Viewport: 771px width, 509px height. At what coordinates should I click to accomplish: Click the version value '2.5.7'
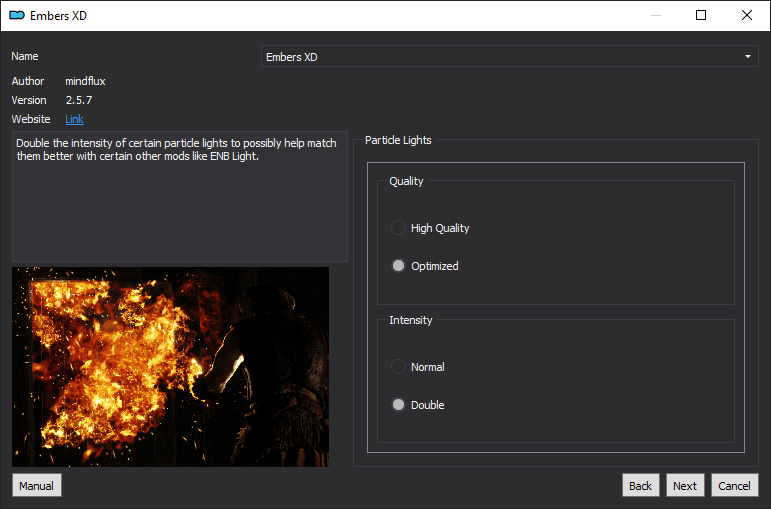tap(79, 100)
